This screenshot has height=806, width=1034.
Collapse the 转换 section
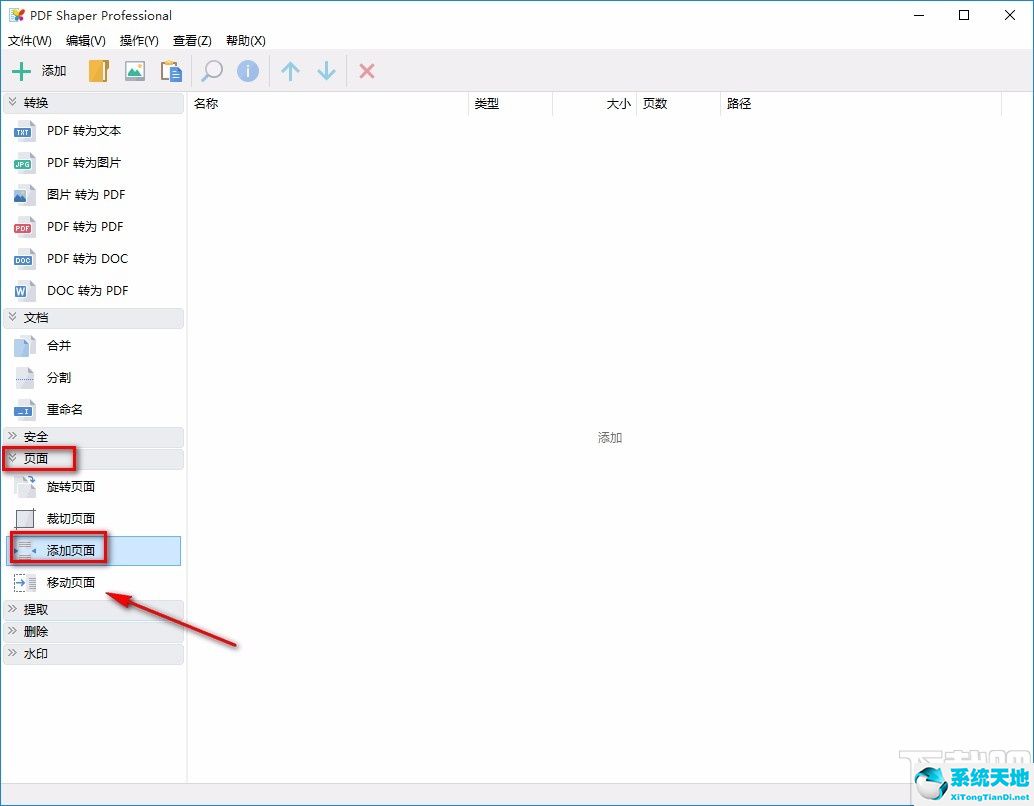click(x=35, y=102)
